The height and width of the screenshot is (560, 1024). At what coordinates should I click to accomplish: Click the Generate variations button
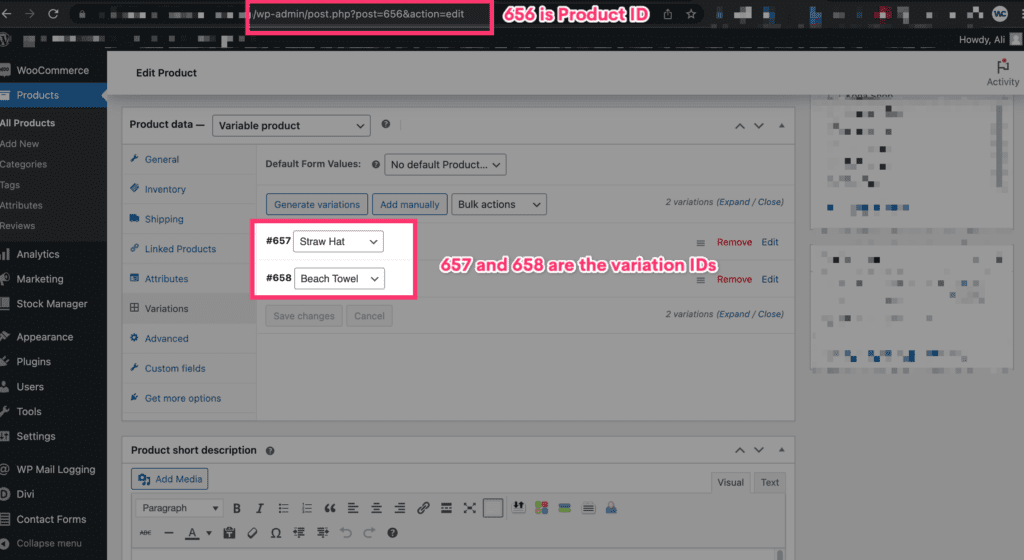pyautogui.click(x=317, y=204)
